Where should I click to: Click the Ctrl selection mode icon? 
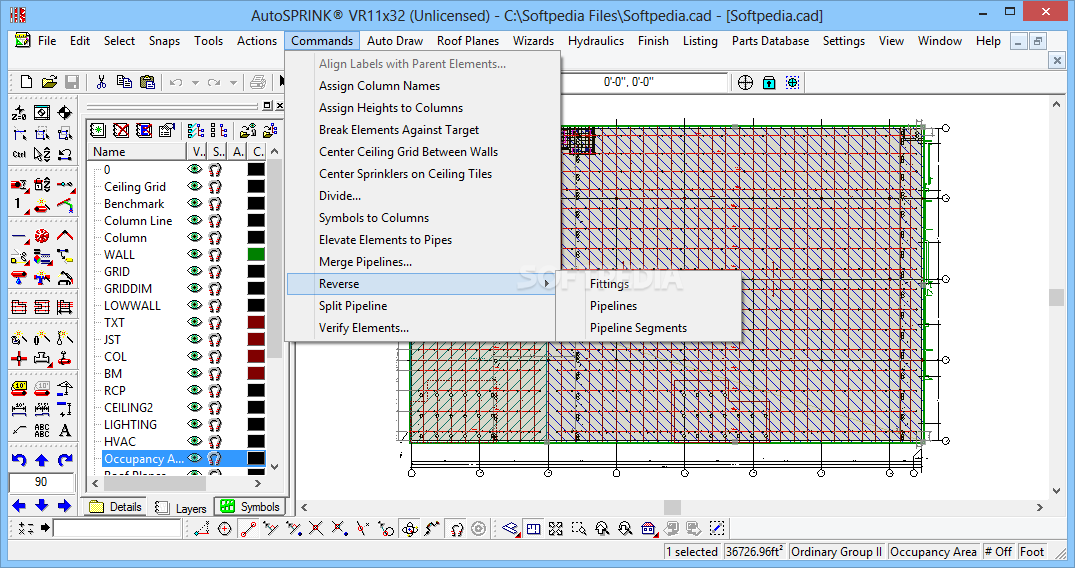coord(19,154)
